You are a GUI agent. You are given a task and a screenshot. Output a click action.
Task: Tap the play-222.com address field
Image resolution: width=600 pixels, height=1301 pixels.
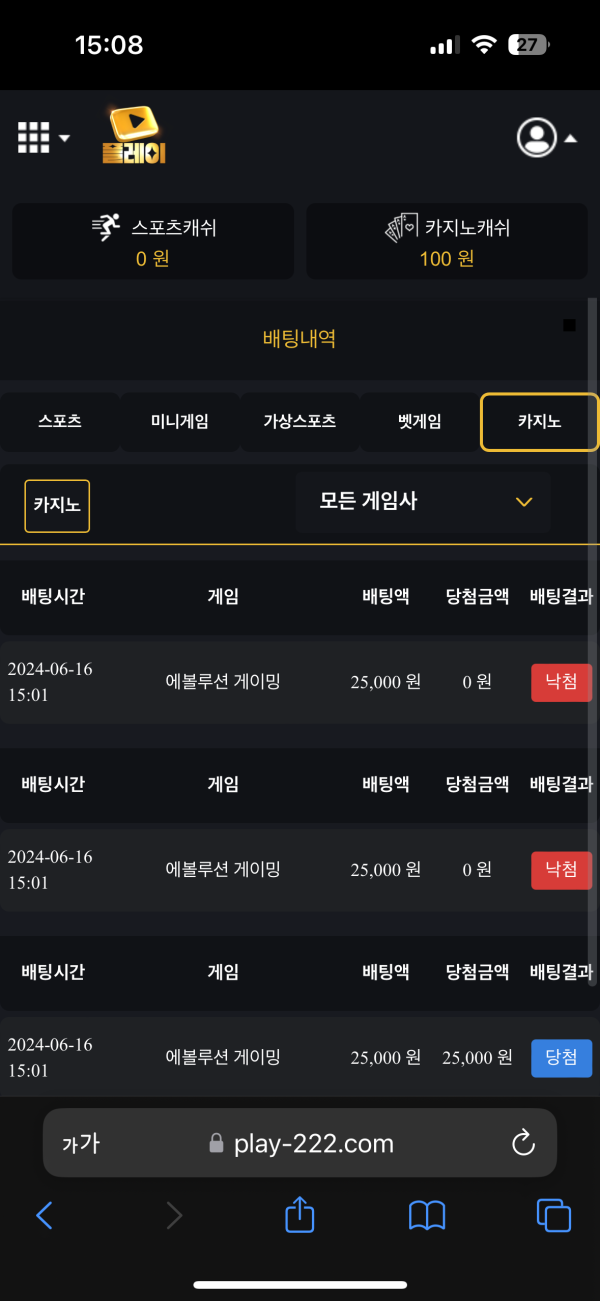pyautogui.click(x=300, y=1143)
